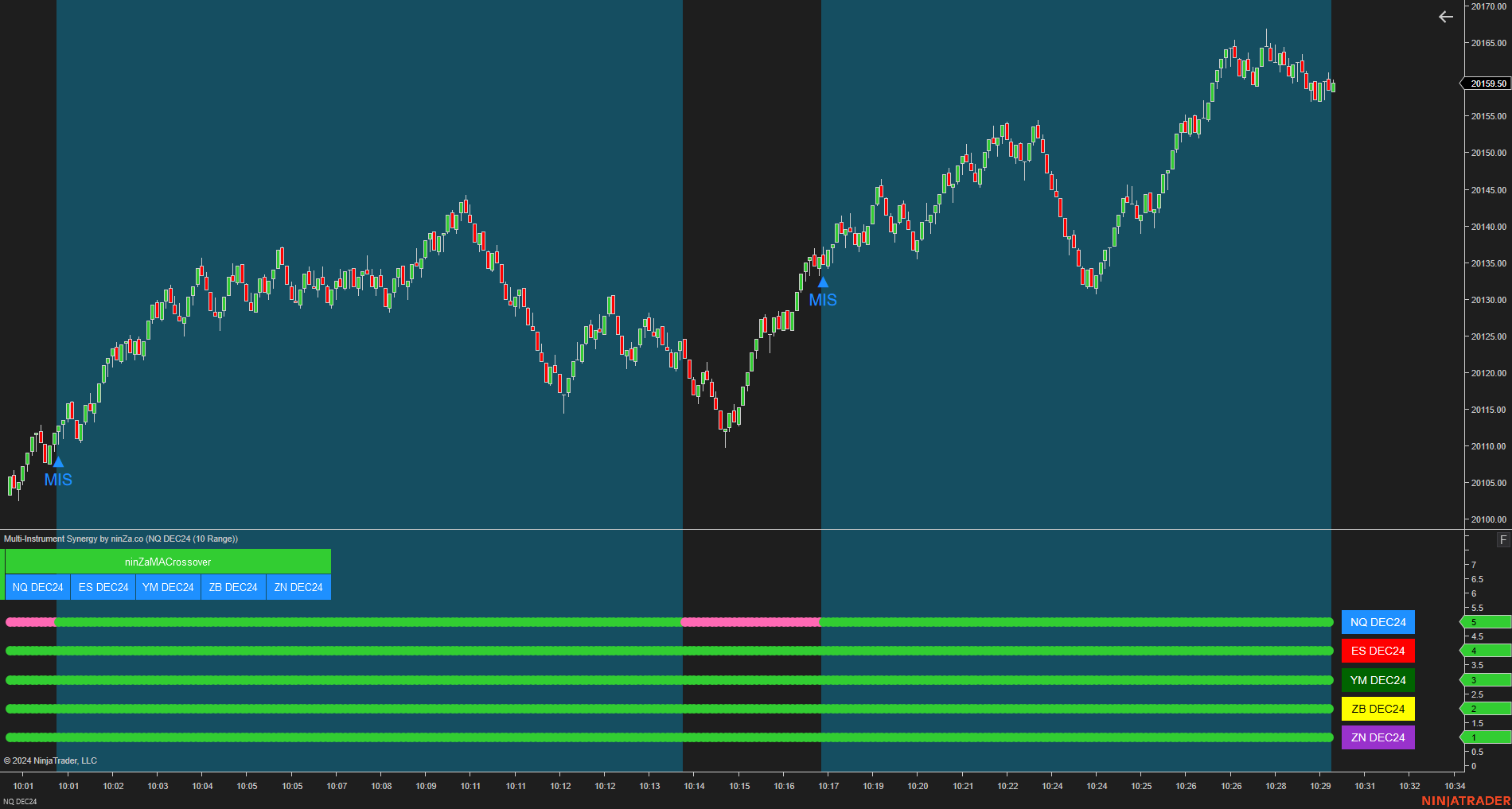Toggle the ZB DEC24 instrument chip
Image resolution: width=1512 pixels, height=809 pixels.
pos(232,587)
